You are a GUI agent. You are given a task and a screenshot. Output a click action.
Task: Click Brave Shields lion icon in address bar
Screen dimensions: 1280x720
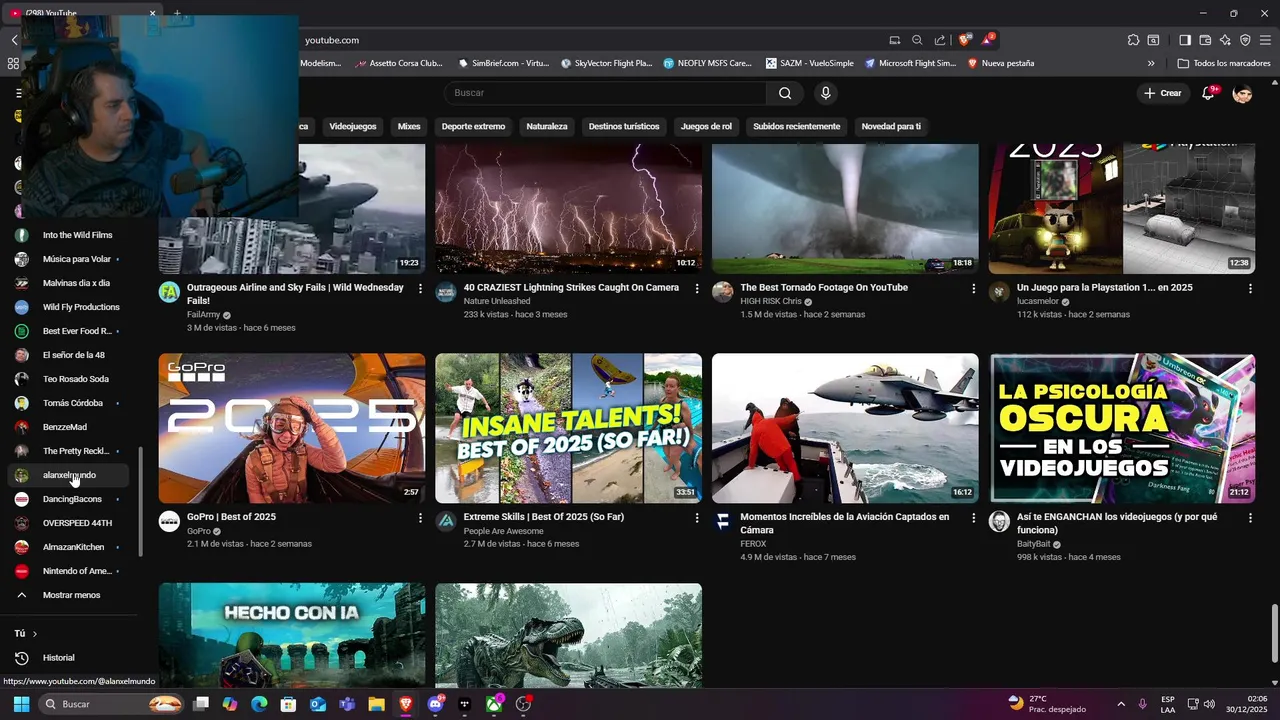coord(964,40)
